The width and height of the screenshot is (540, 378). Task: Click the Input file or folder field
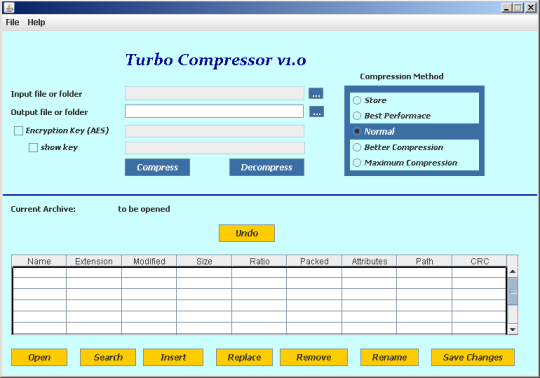pos(215,93)
